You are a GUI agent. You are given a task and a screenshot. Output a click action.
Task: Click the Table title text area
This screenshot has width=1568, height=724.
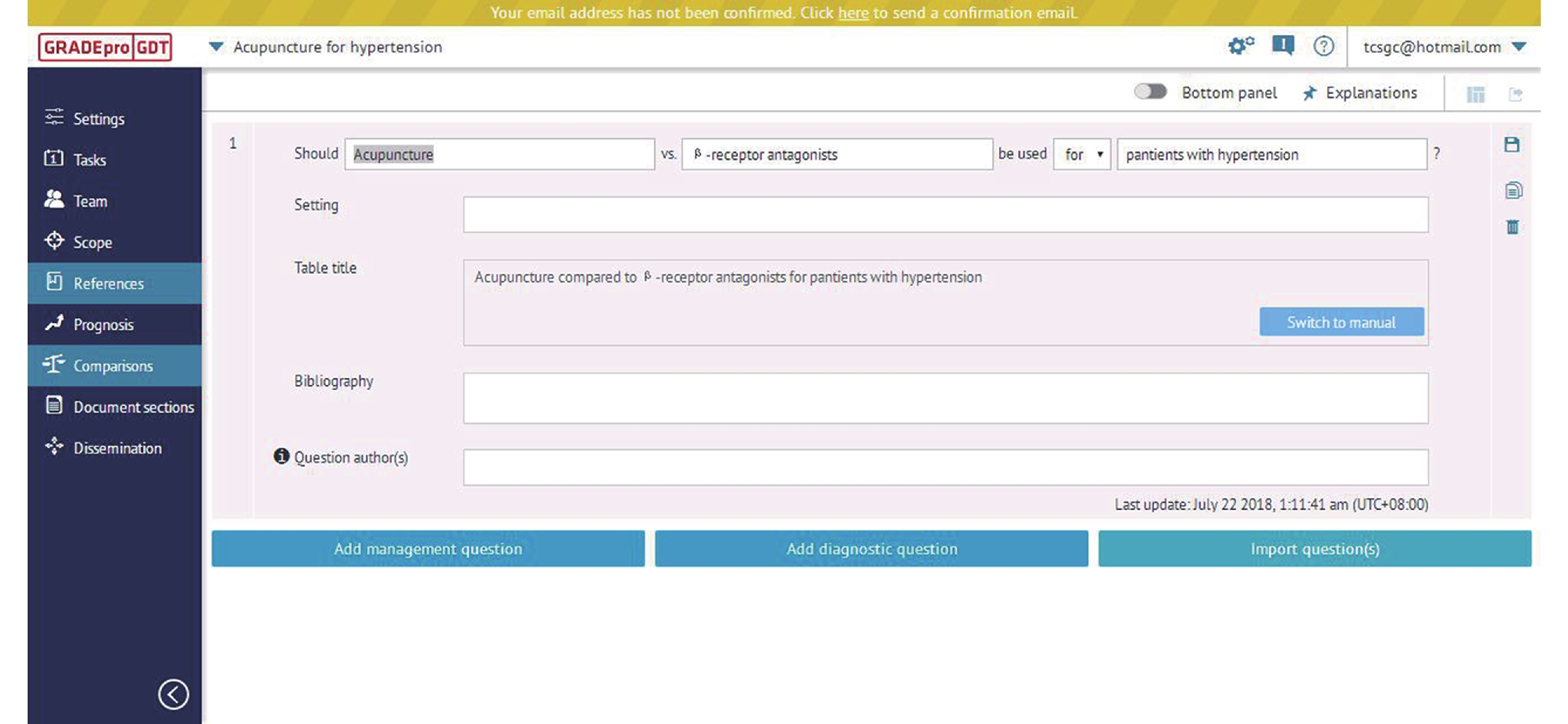(x=945, y=303)
